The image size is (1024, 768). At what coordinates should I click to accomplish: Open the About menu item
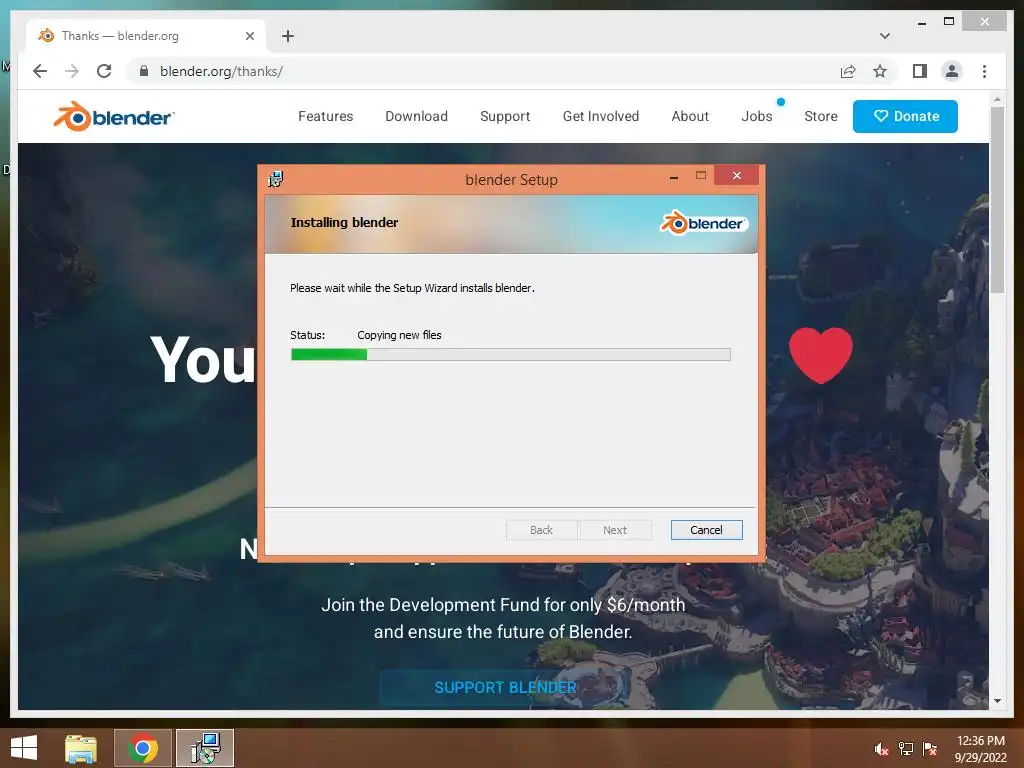point(690,116)
